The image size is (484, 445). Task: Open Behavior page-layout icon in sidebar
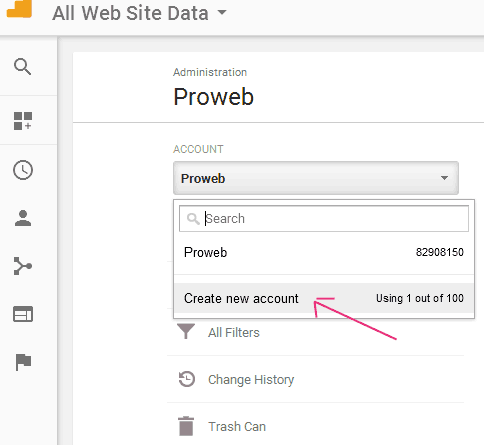tap(23, 314)
